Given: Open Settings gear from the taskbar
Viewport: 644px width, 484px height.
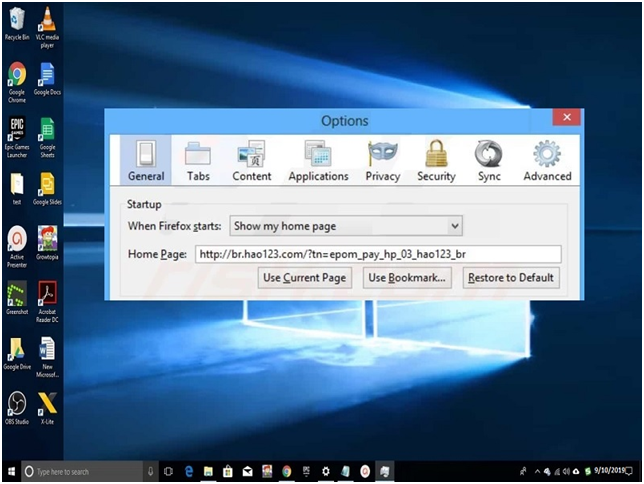Looking at the screenshot, I should [326, 471].
